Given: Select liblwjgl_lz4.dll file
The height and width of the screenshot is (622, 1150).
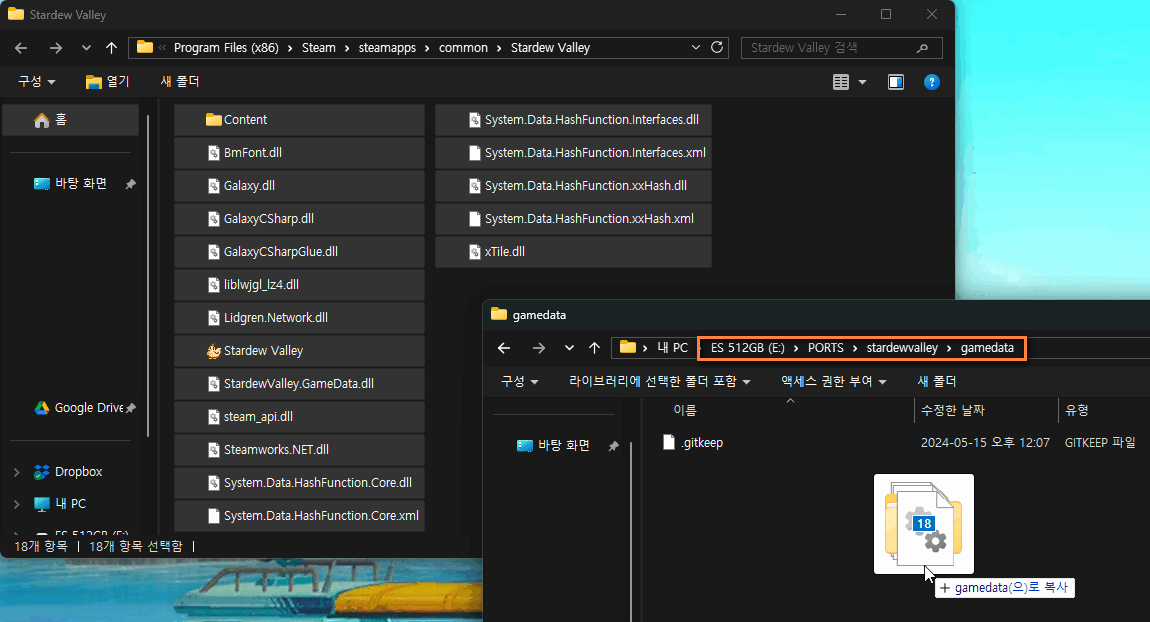Looking at the screenshot, I should click(299, 285).
